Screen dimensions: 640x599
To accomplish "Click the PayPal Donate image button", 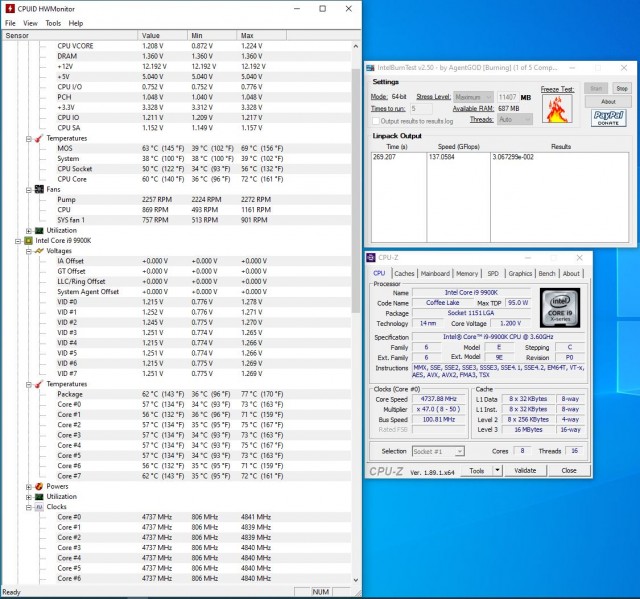I will 608,118.
